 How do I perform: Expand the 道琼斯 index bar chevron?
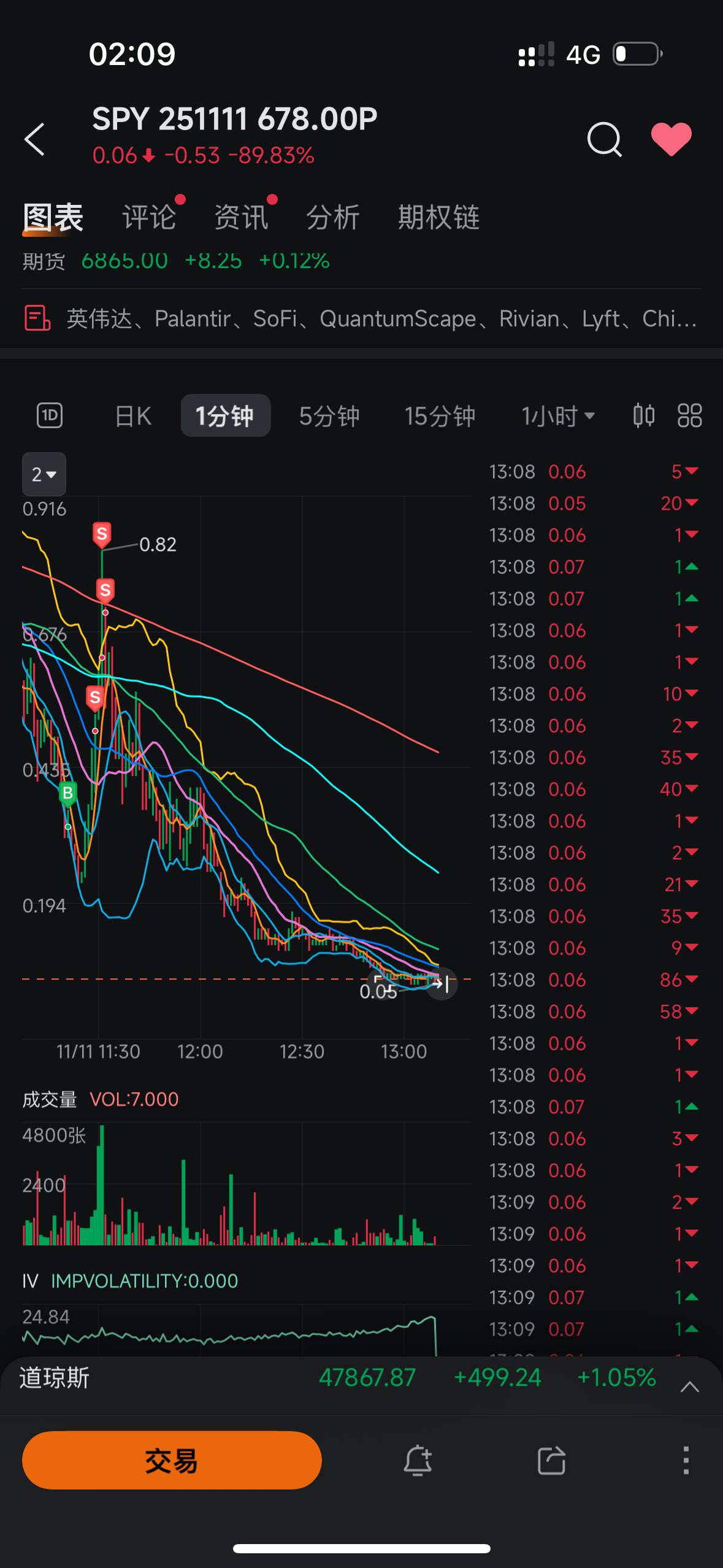[689, 1387]
